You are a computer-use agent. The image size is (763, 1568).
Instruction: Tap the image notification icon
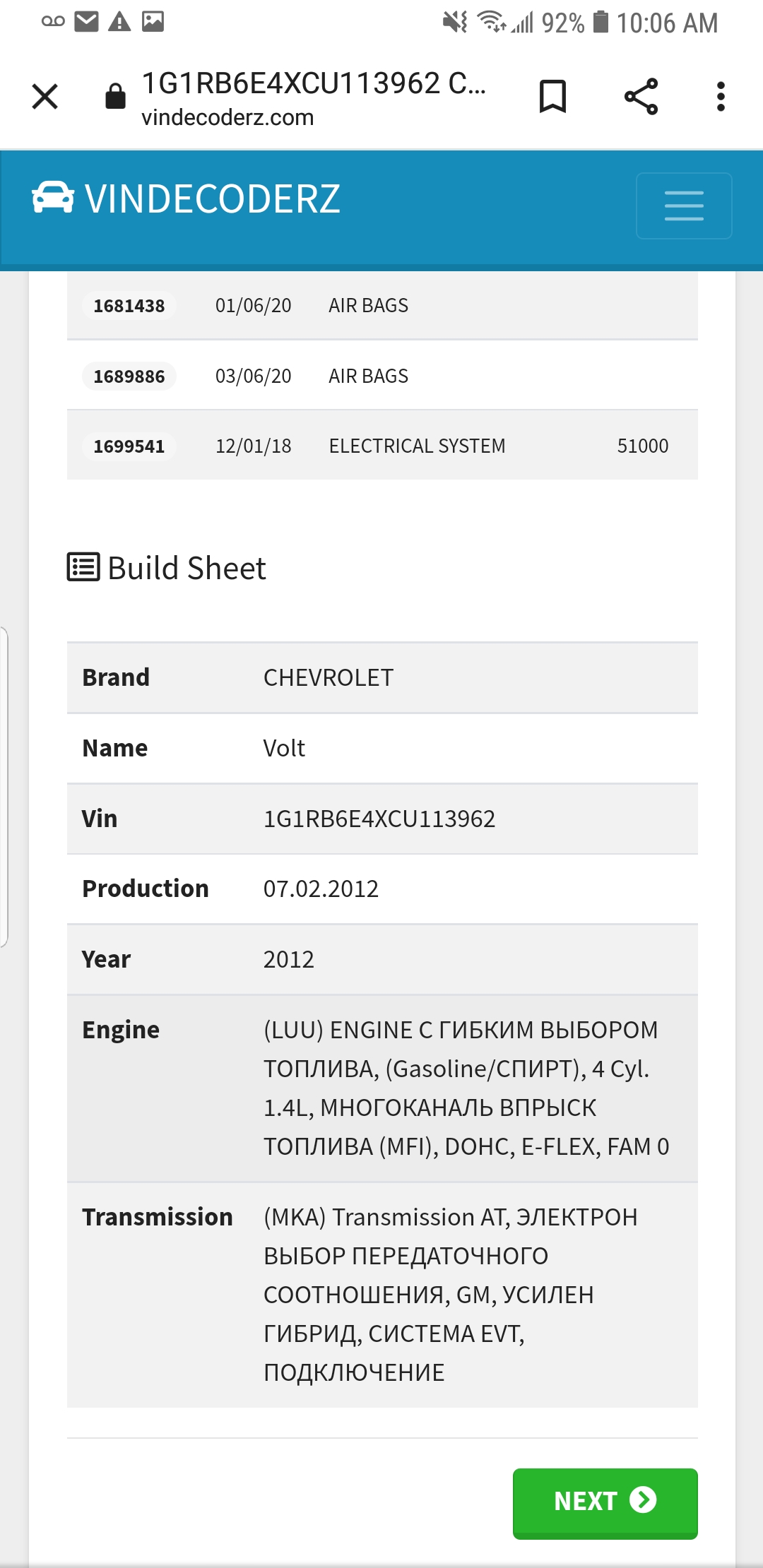(x=153, y=22)
